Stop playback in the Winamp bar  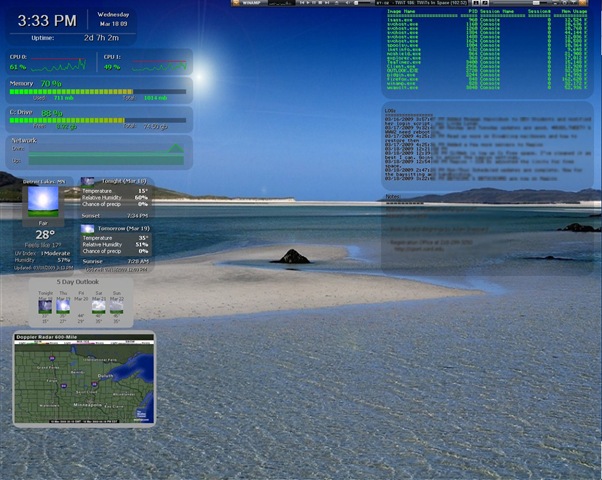coord(320,3)
